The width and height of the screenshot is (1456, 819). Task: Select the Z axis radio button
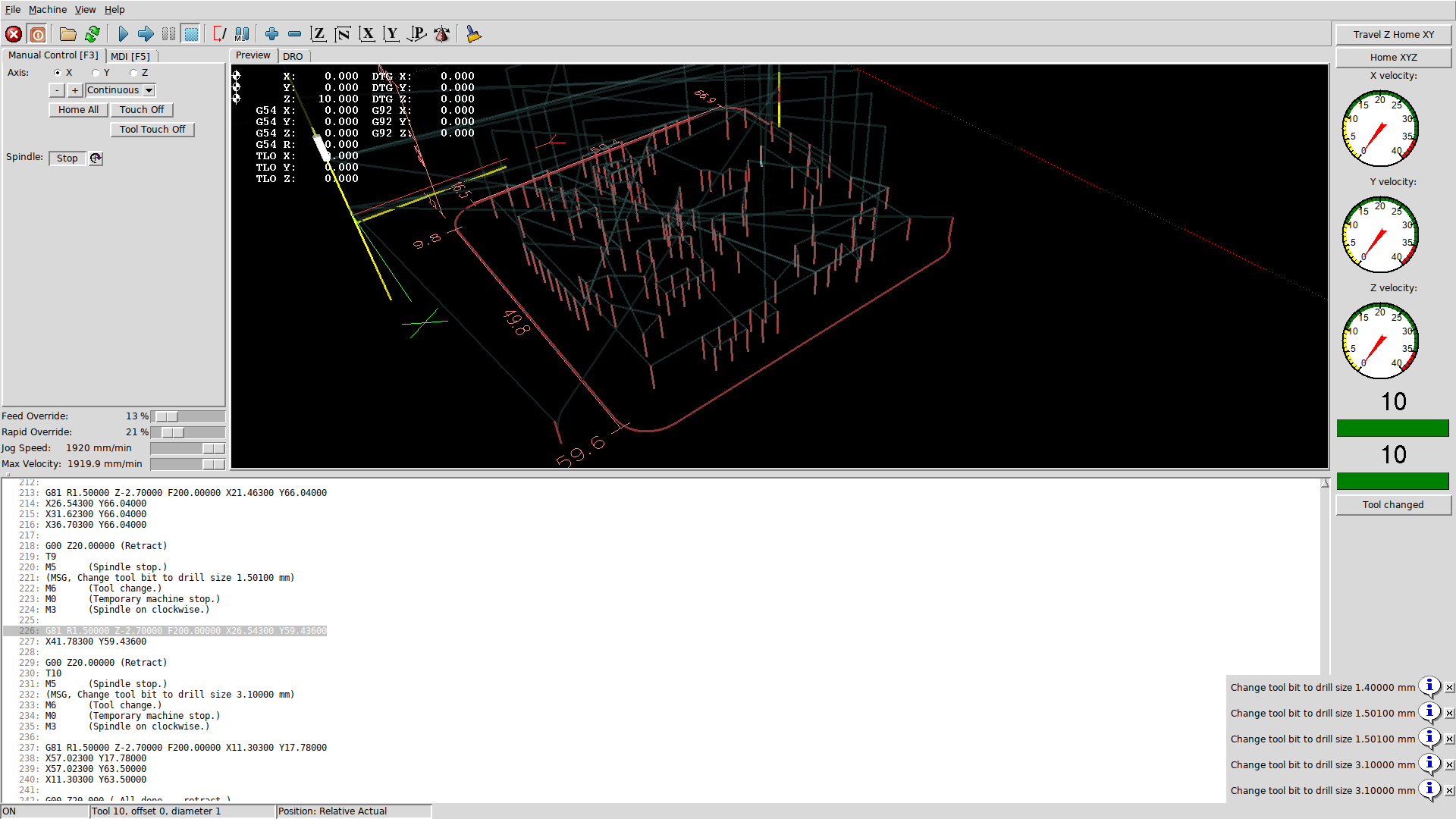pos(133,73)
